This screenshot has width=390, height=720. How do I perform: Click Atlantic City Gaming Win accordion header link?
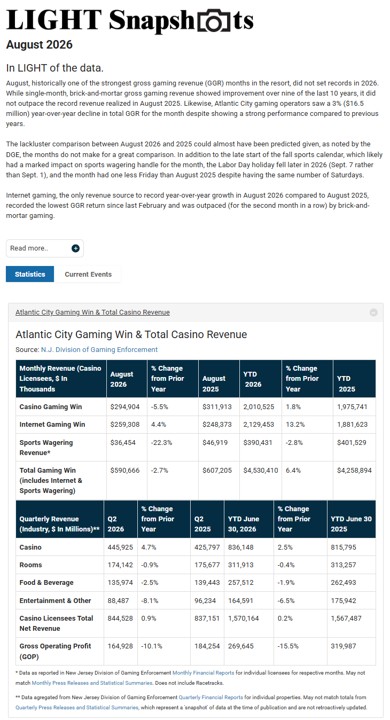coord(92,312)
